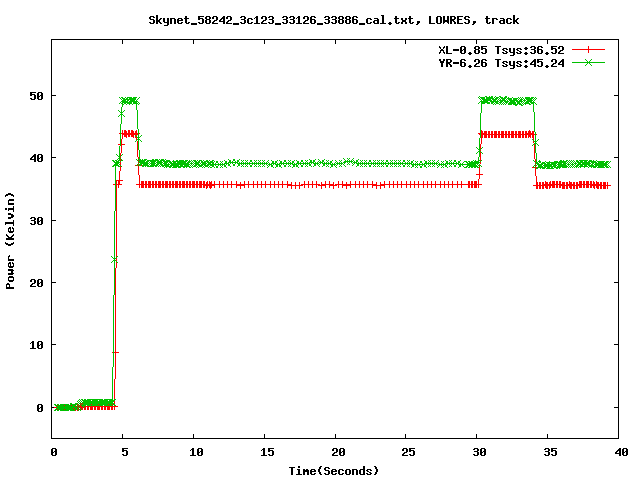Select legend entry YR-6.26 Tsys:45.24
The image size is (640, 480).
point(501,63)
